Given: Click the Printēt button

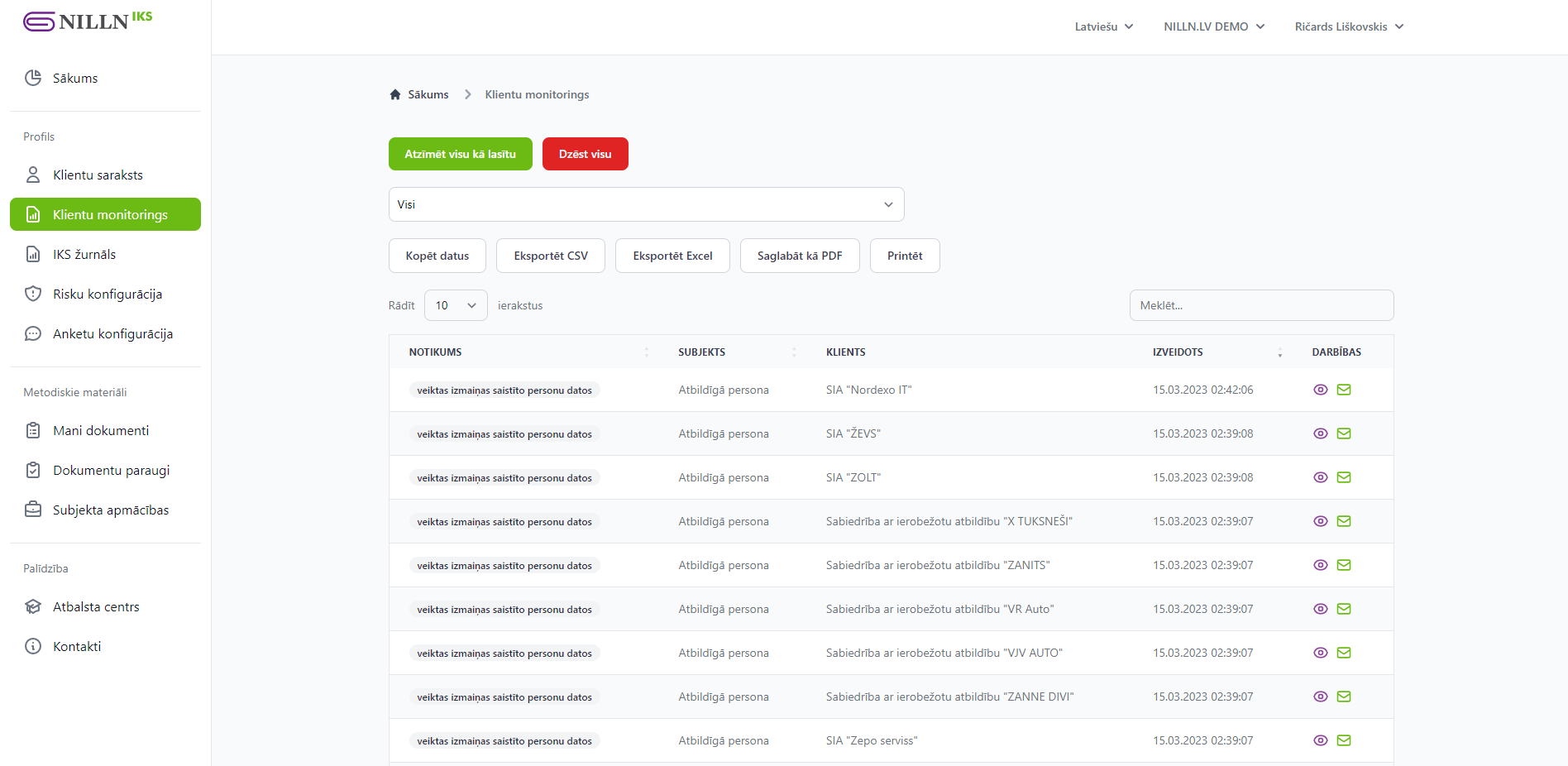Looking at the screenshot, I should tap(905, 256).
